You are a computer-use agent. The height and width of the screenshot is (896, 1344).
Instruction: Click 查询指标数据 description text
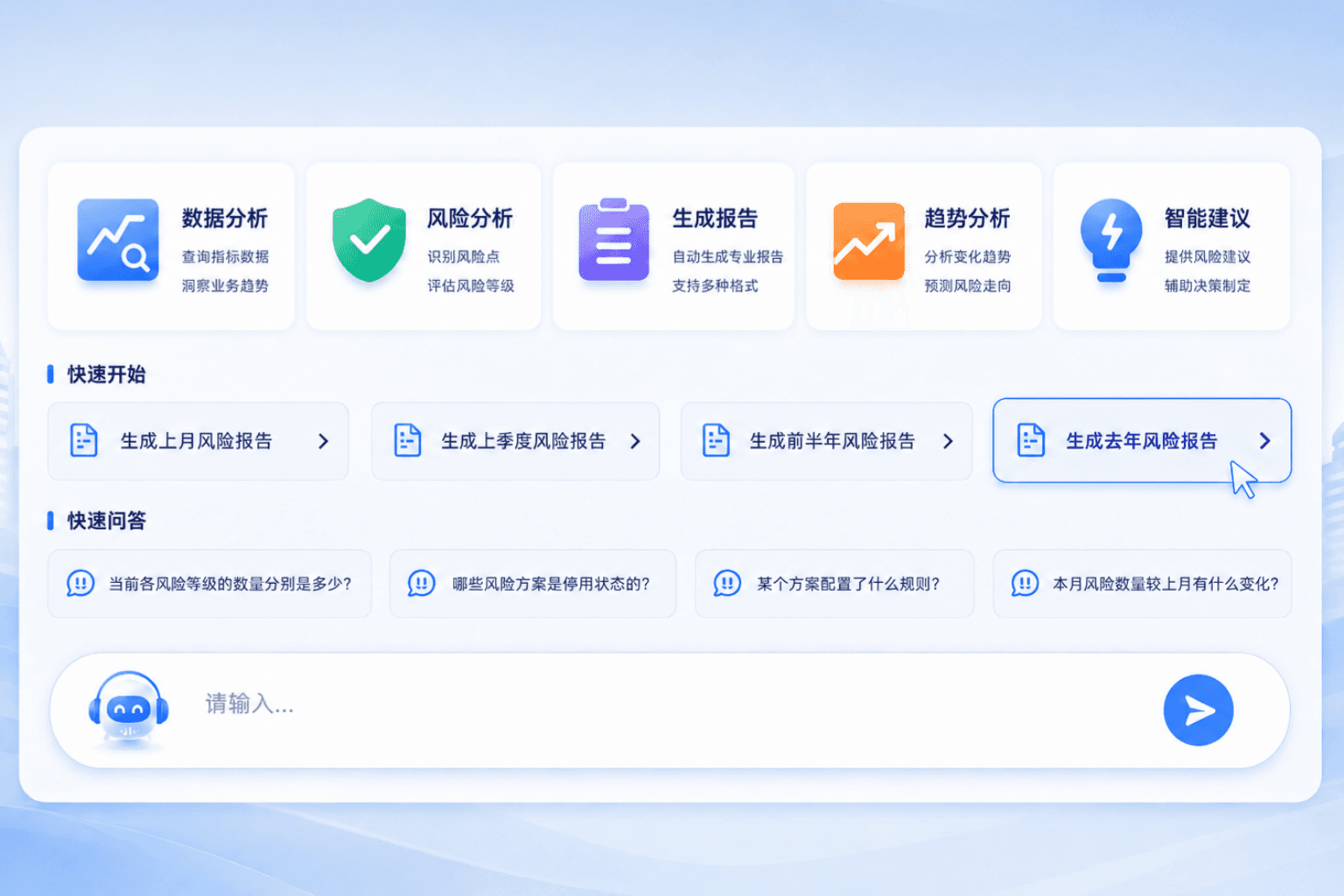[226, 256]
